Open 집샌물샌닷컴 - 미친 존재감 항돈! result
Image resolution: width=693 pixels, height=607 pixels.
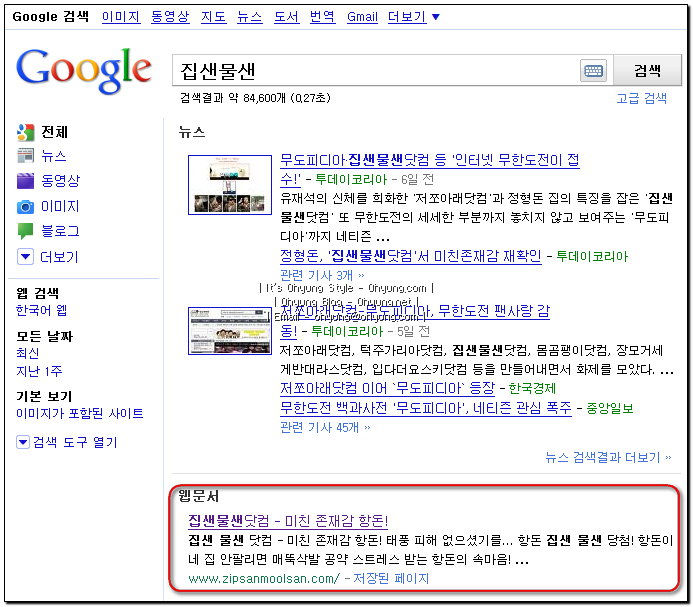tap(288, 521)
